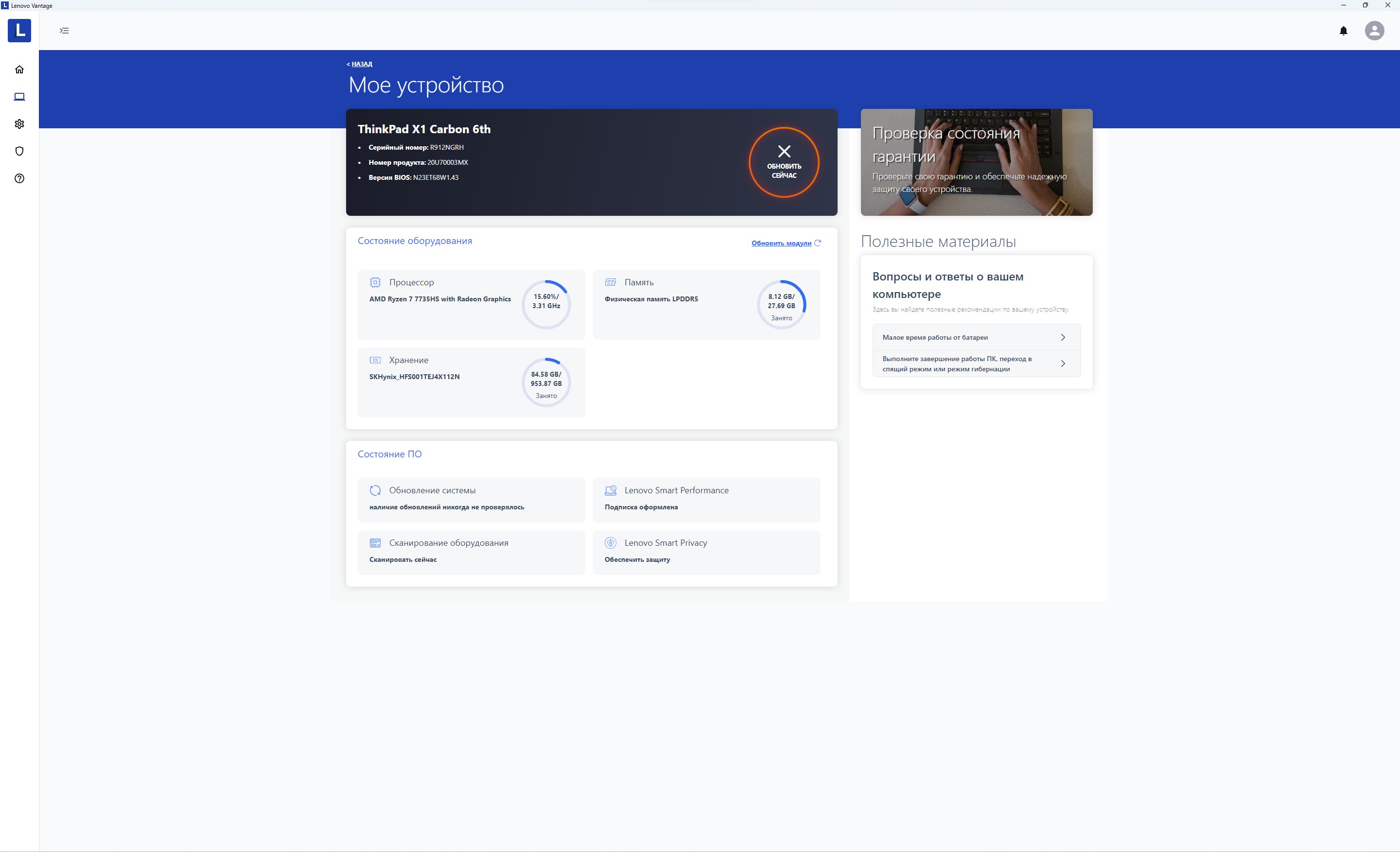Click the Процессор chip icon

[x=375, y=282]
